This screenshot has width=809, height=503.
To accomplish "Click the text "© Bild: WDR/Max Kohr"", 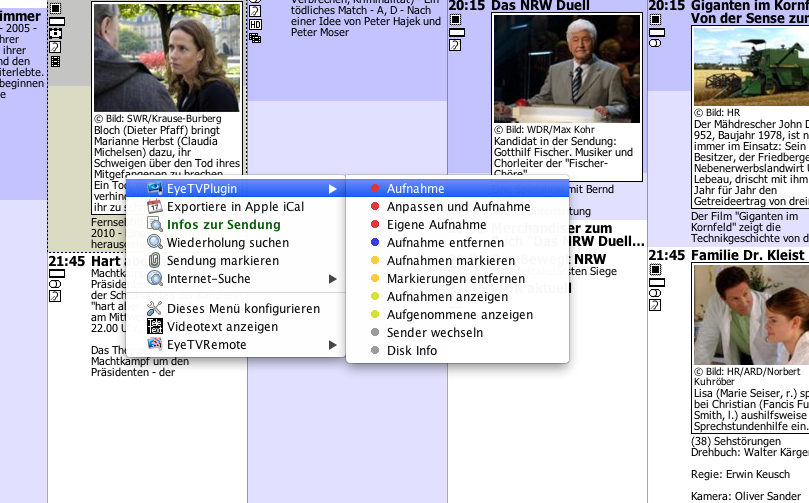I will (544, 129).
